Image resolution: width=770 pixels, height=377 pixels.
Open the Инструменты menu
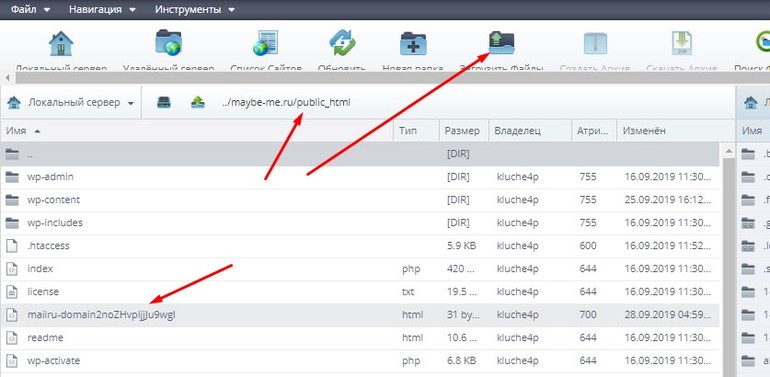195,9
